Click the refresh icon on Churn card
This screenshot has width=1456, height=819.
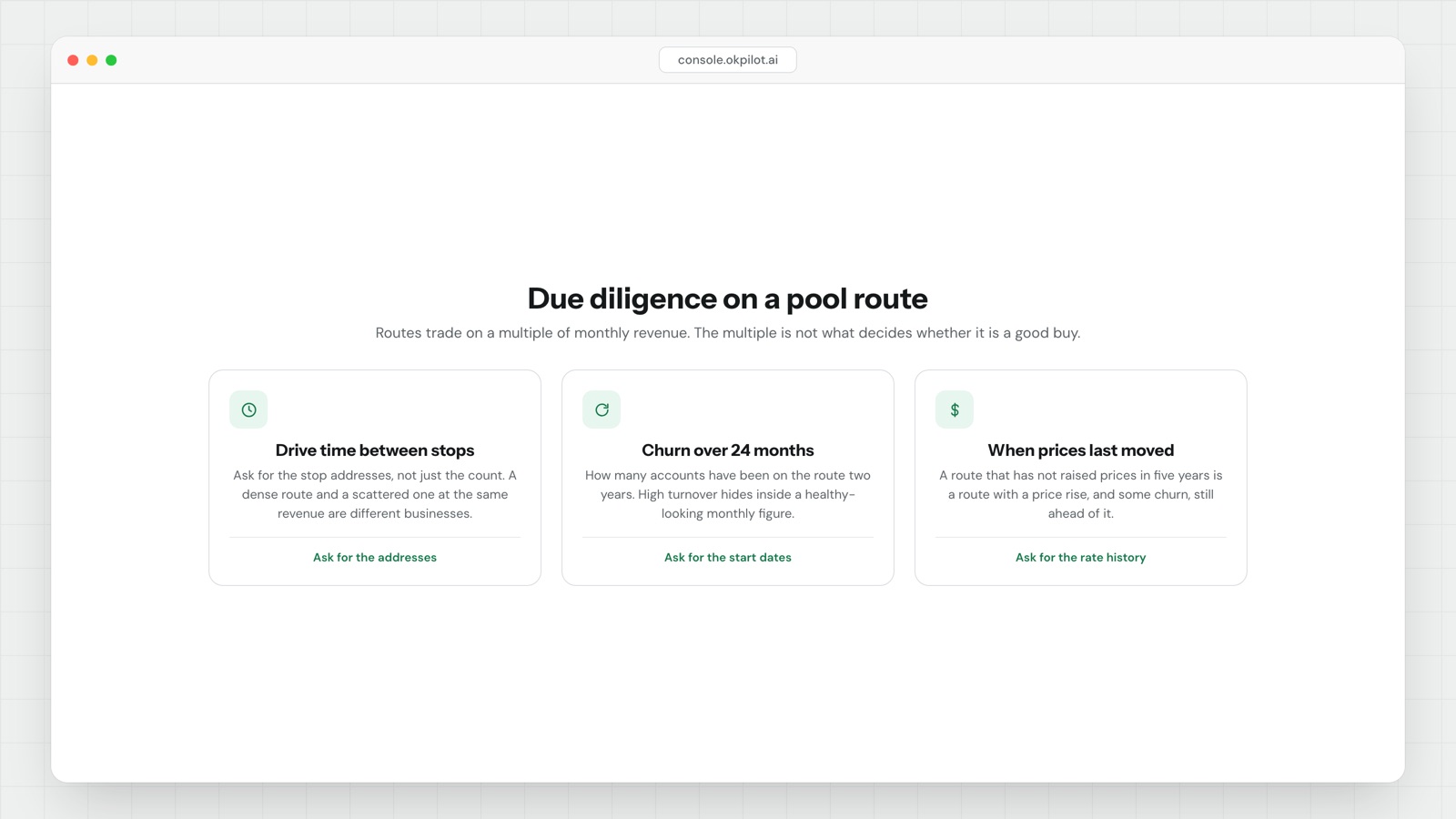point(602,409)
